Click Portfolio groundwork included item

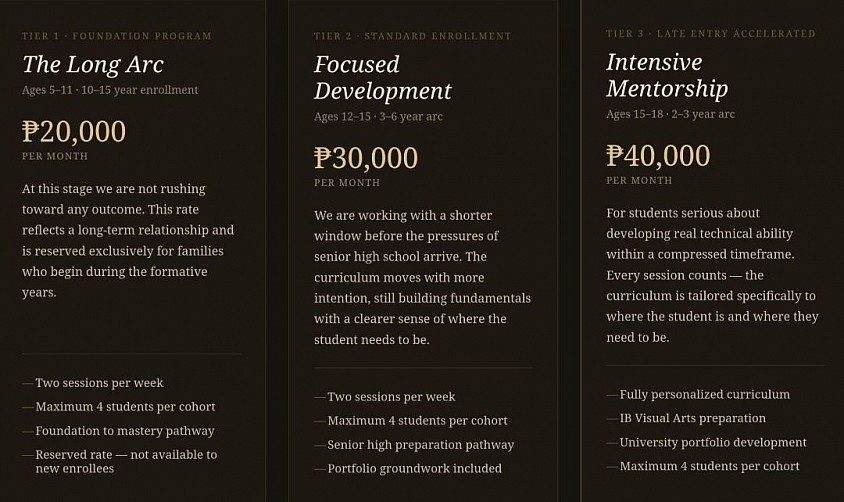pos(414,468)
